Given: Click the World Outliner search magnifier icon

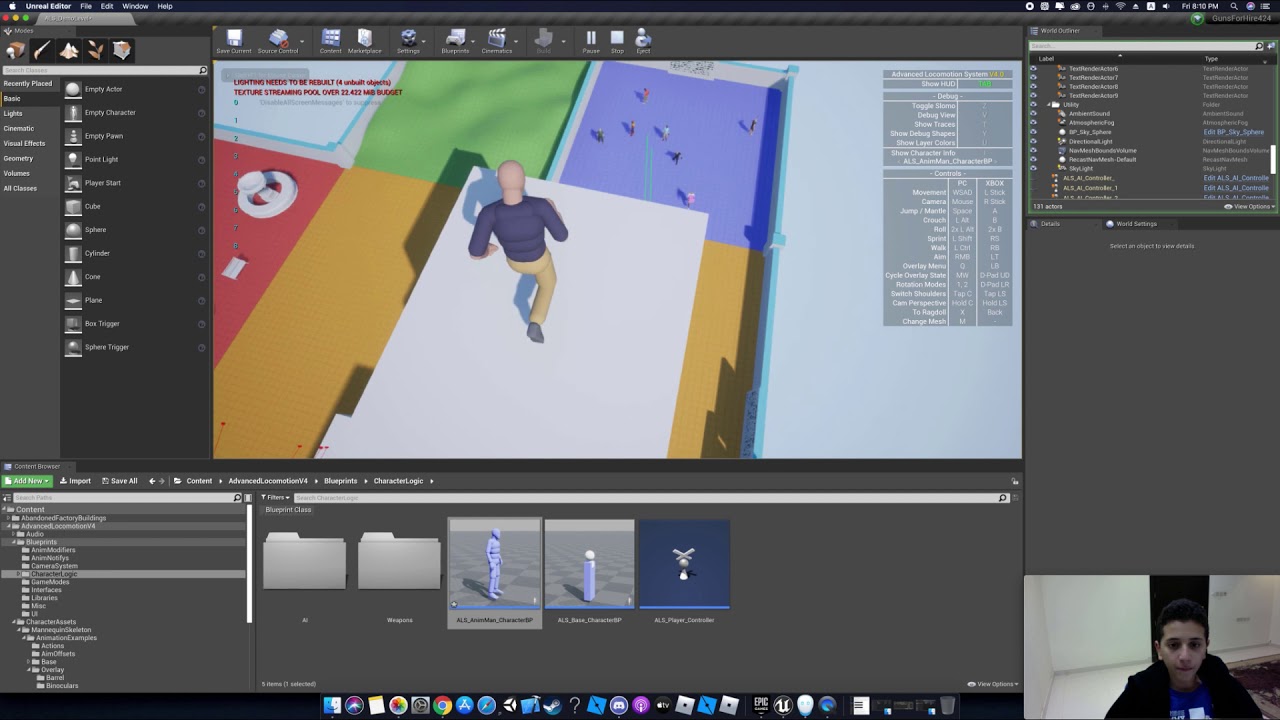Looking at the screenshot, I should pyautogui.click(x=1259, y=46).
